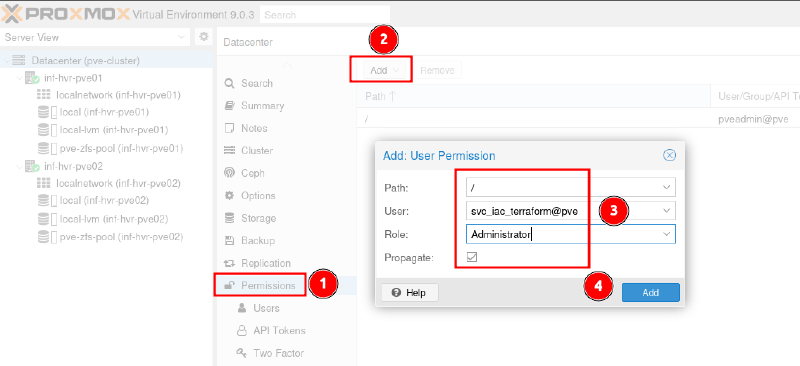The height and width of the screenshot is (366, 800).
Task: Open the Storage menu item
Action: pos(286,218)
